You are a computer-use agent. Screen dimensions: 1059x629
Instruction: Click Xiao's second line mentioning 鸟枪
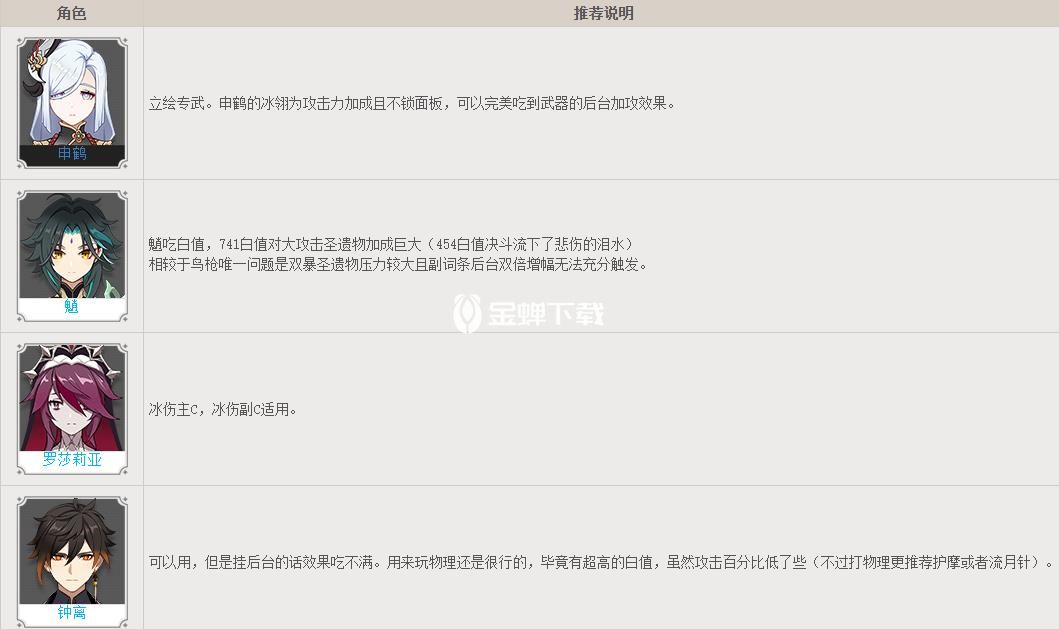click(x=398, y=264)
